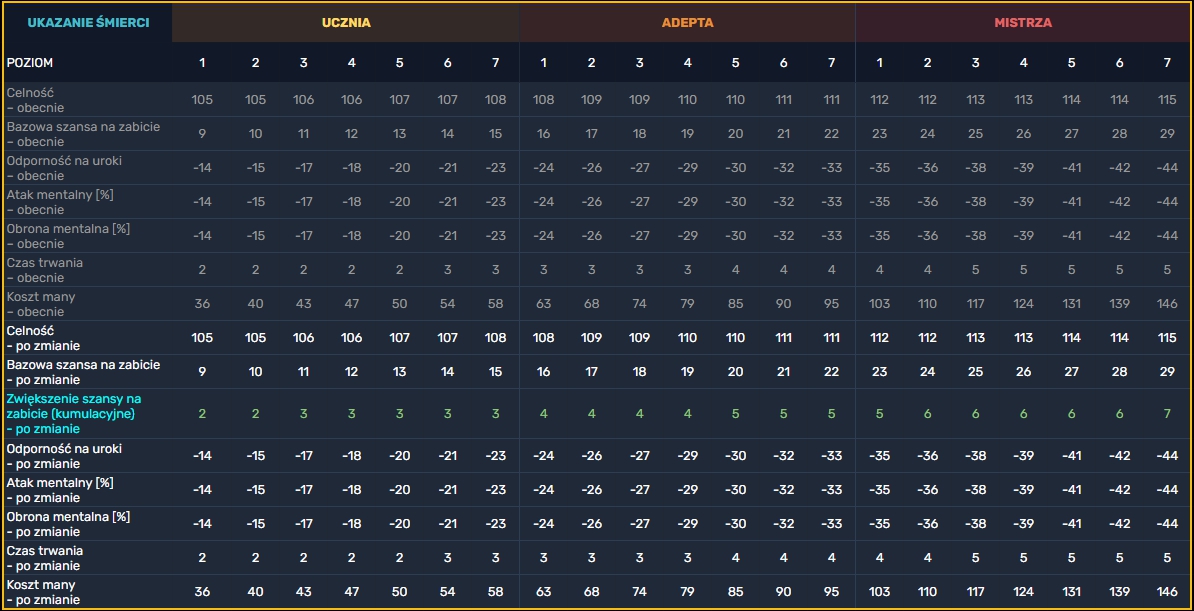This screenshot has width=1194, height=611.
Task: Click value 19 in 'Bazowa szansa – po zmianie' row
Action: click(x=688, y=372)
